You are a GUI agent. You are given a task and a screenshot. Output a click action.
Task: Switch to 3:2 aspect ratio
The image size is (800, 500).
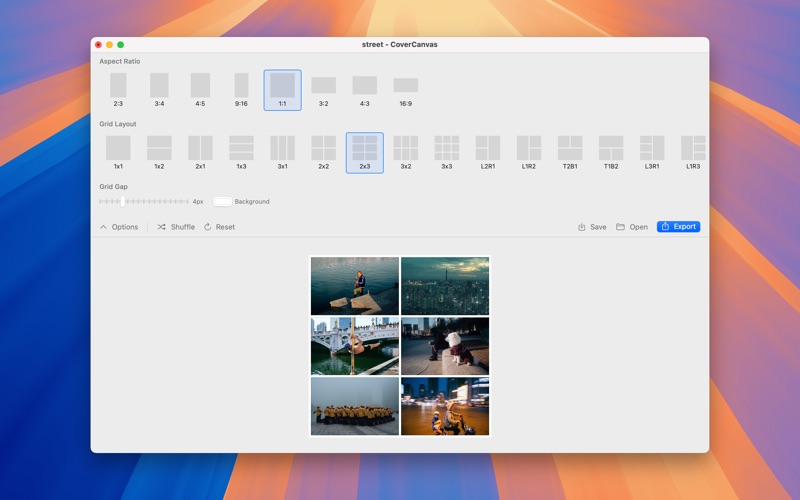[x=323, y=90]
